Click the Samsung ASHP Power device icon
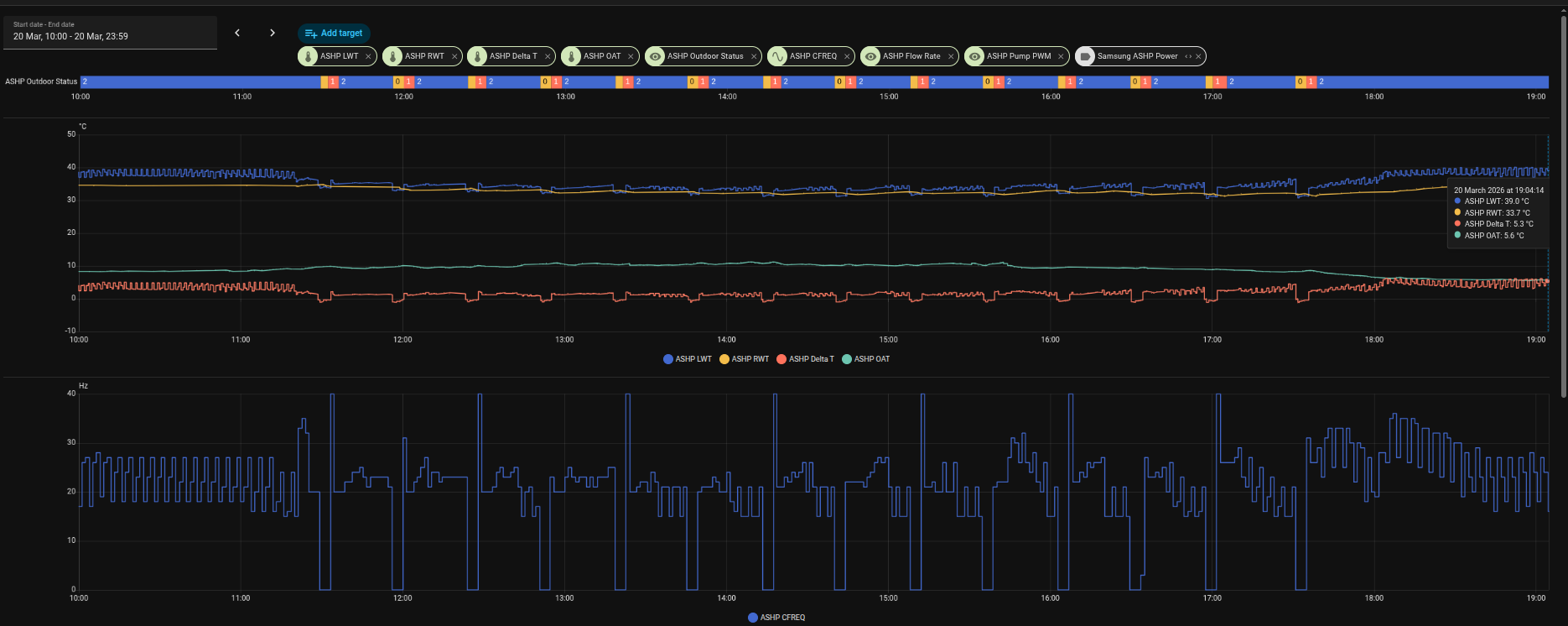The image size is (1568, 626). [1086, 56]
